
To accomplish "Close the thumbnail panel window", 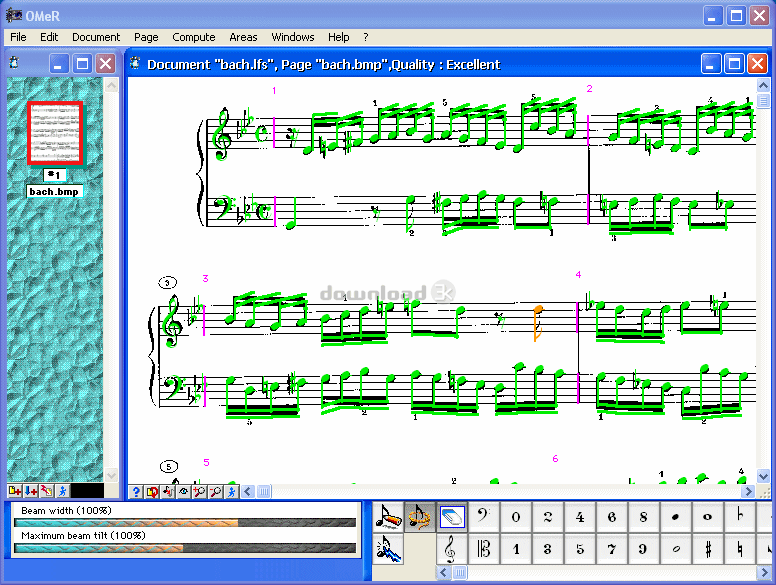I will [x=105, y=64].
